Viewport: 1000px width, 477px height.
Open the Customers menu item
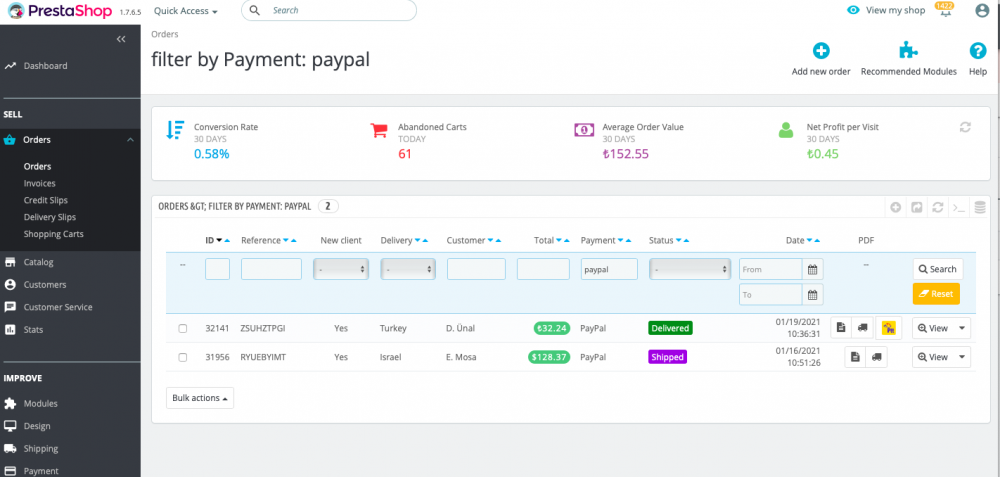click(45, 285)
